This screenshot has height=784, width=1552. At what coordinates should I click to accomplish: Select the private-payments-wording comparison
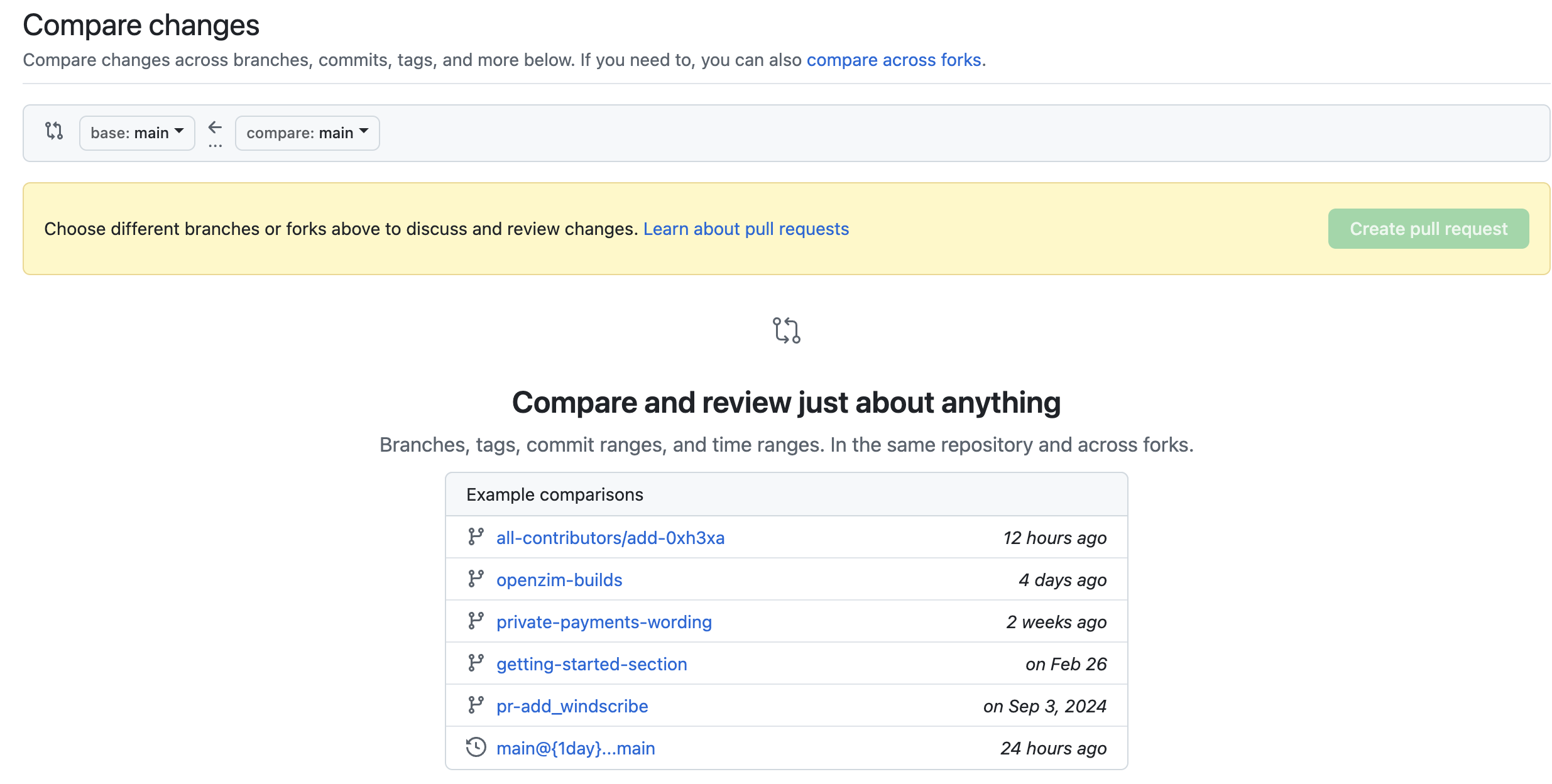(604, 622)
